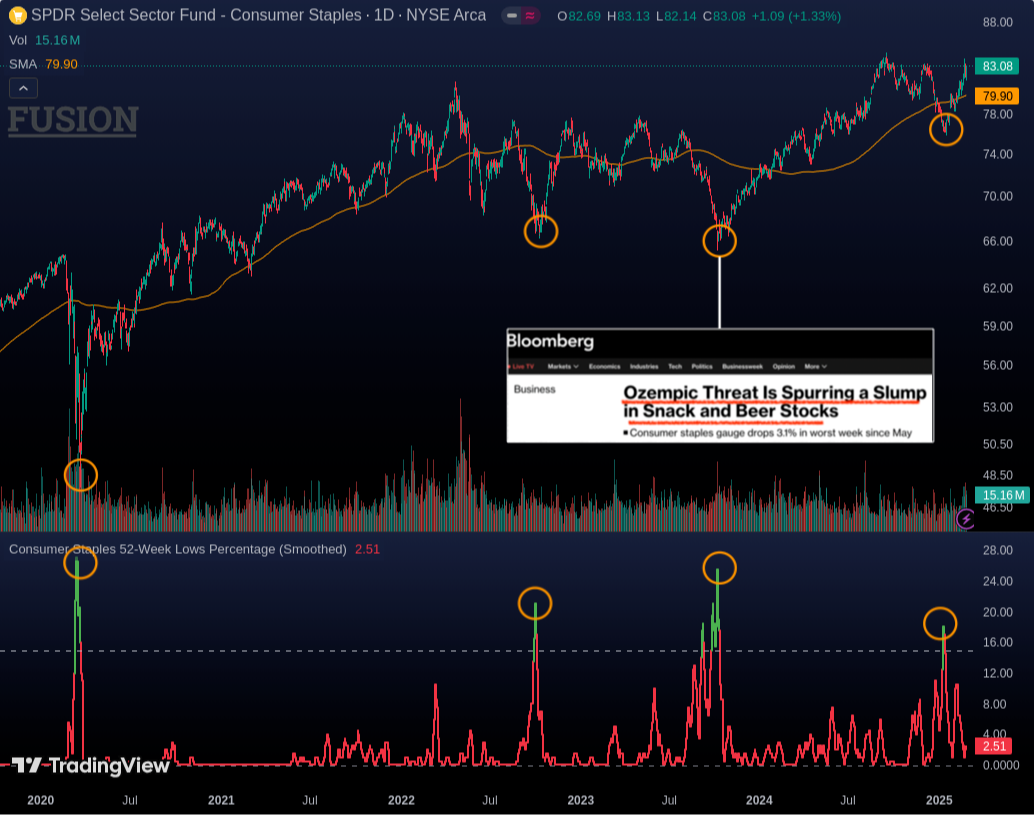Click the close value C83.08

pos(723,16)
